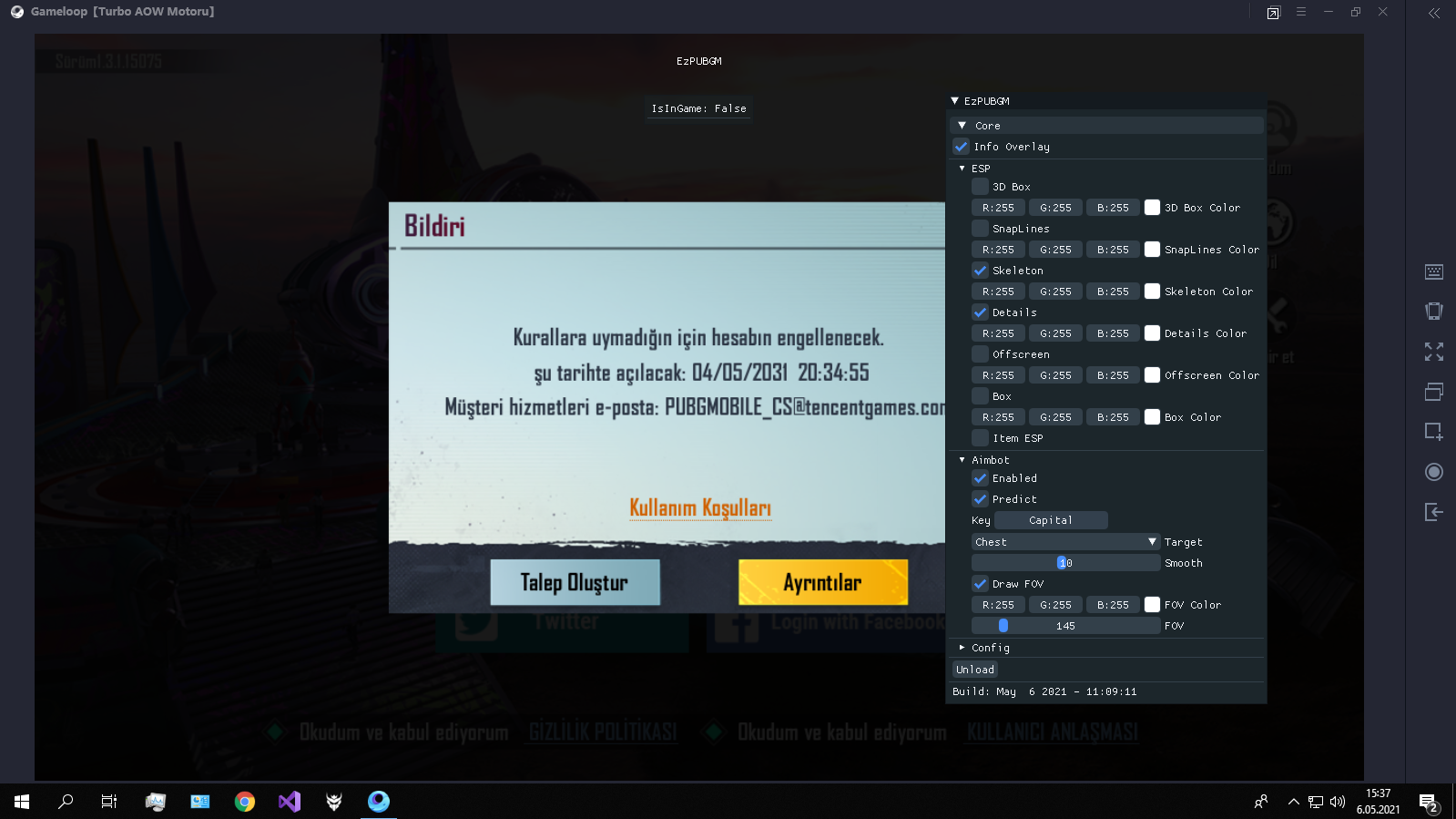Click the B:255 field for Box Color
The width and height of the screenshot is (1456, 819).
pyautogui.click(x=1113, y=417)
